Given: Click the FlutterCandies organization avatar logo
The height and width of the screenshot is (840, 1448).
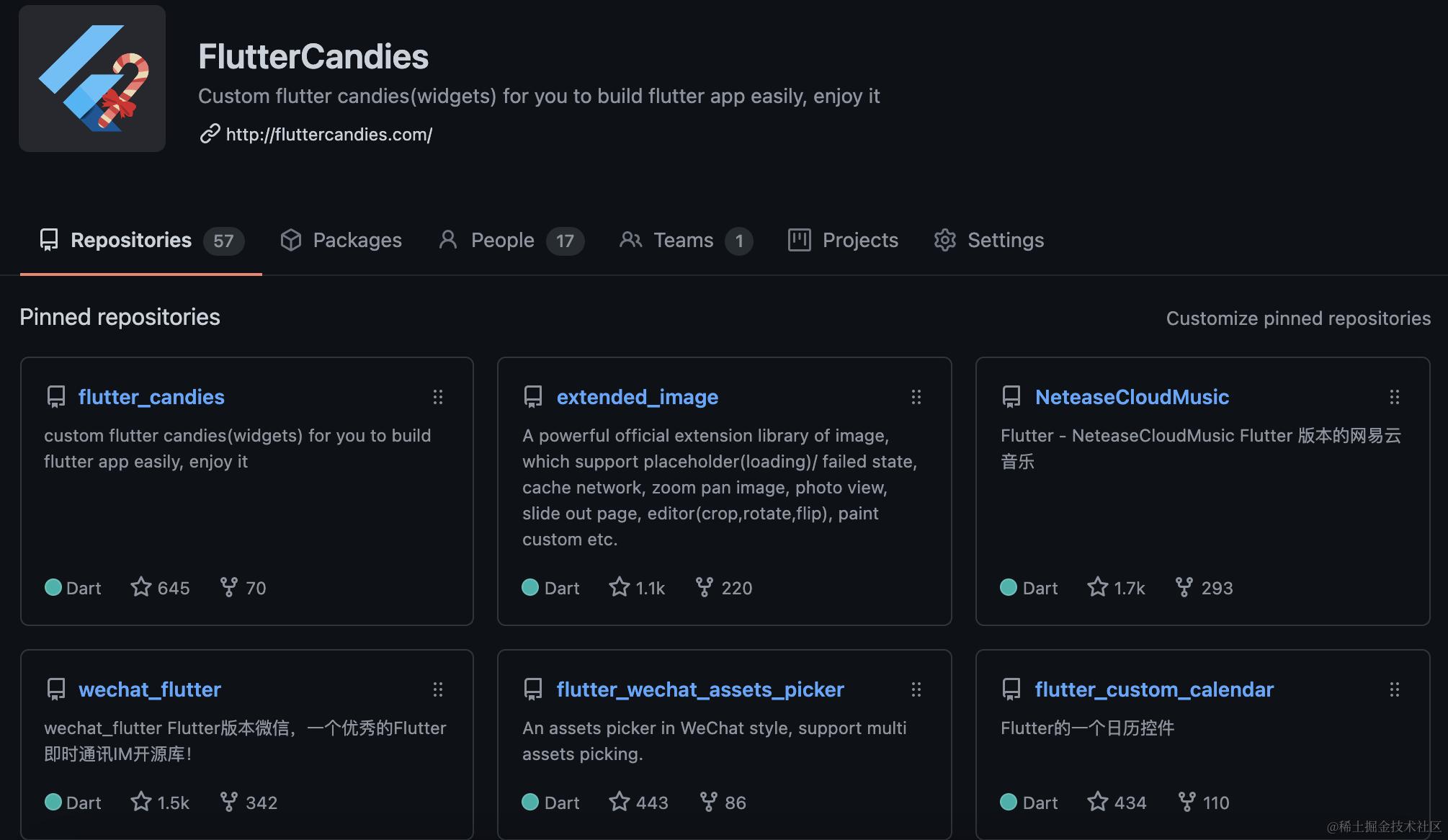Looking at the screenshot, I should tap(92, 79).
